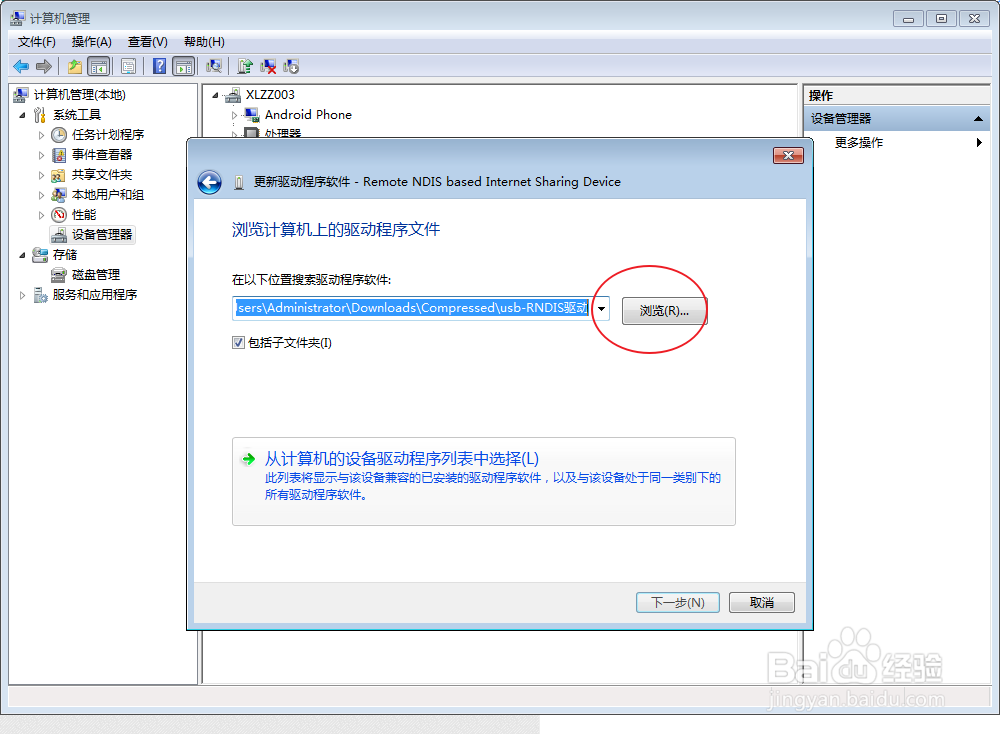Click the 系统工具 tools icon

(40, 115)
